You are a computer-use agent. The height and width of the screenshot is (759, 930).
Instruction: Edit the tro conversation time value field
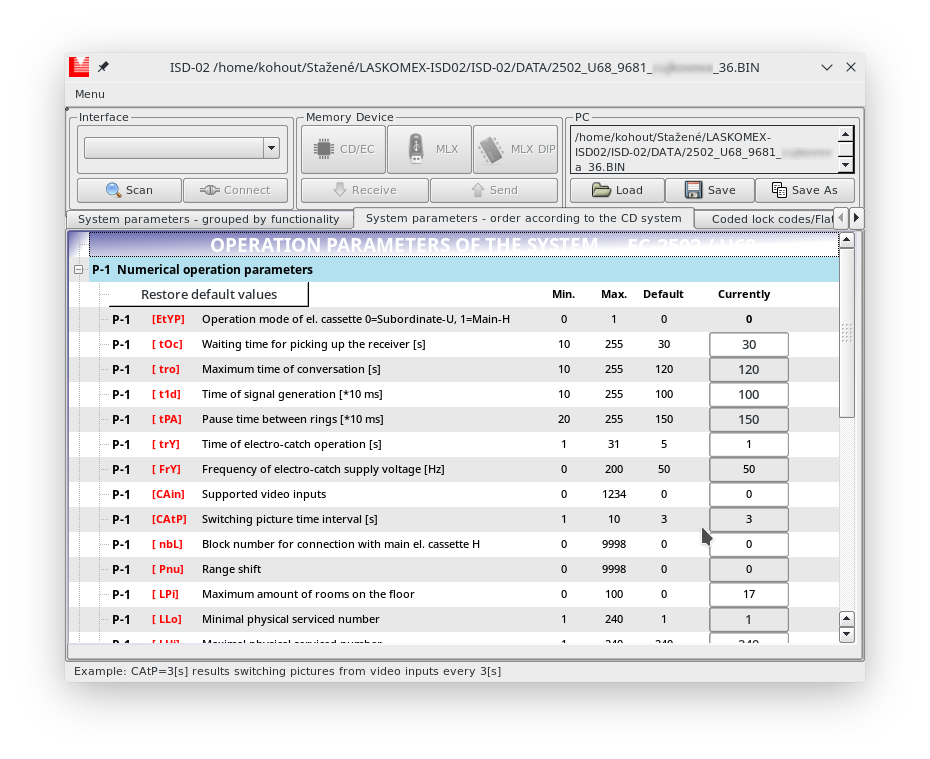749,369
